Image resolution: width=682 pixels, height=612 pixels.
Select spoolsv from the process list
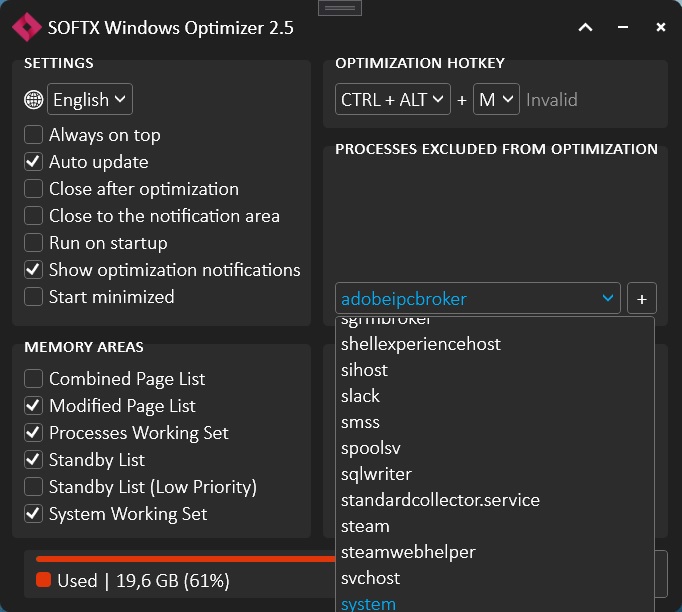(x=370, y=448)
